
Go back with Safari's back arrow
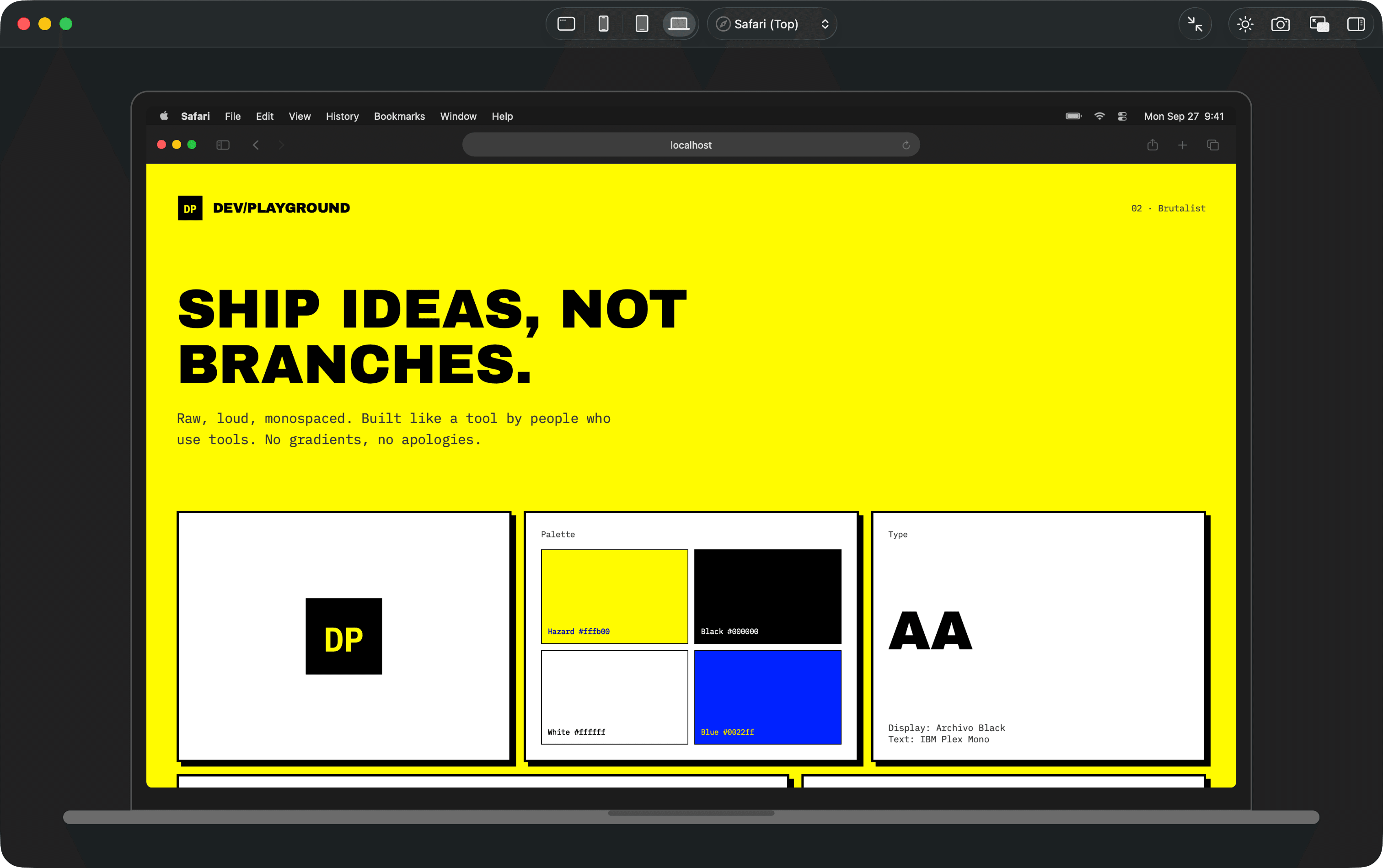(256, 145)
